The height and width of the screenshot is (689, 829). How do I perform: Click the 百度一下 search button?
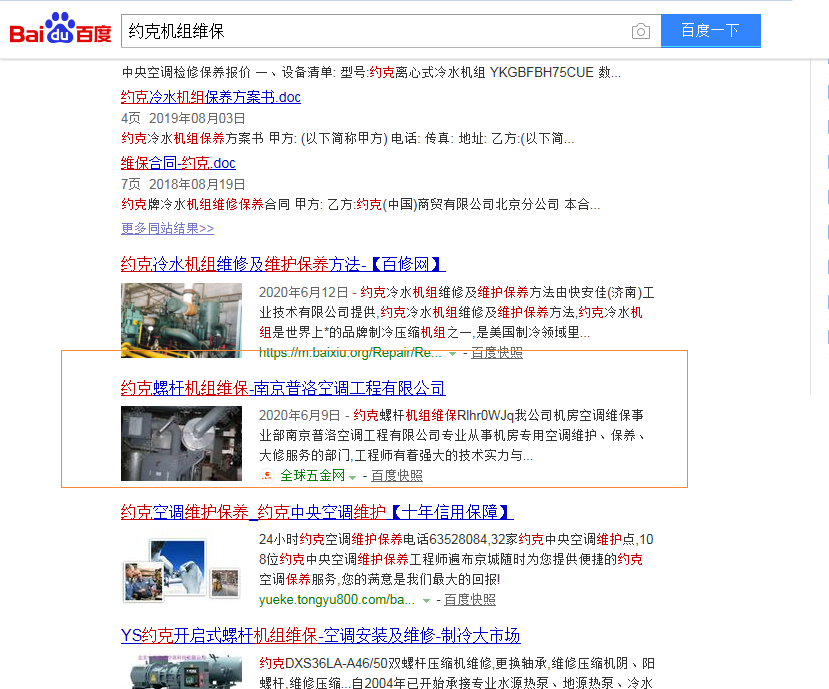pyautogui.click(x=711, y=31)
